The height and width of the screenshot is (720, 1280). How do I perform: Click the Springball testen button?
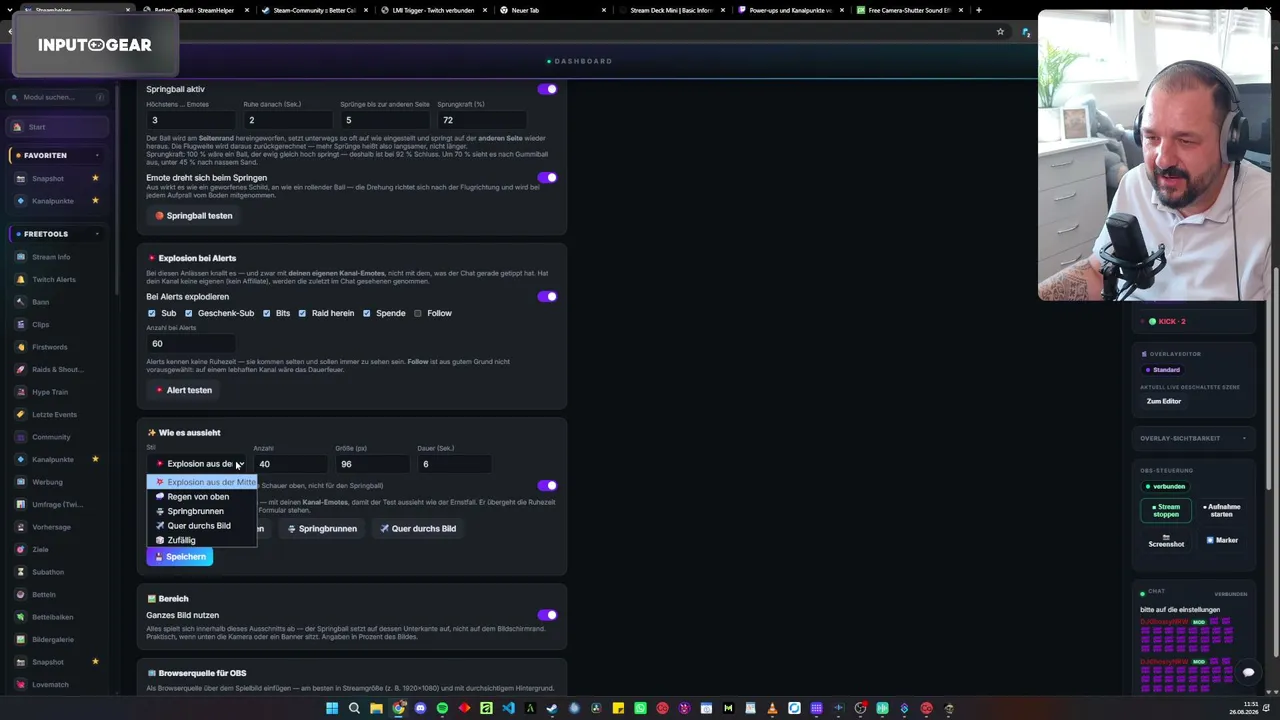[194, 216]
